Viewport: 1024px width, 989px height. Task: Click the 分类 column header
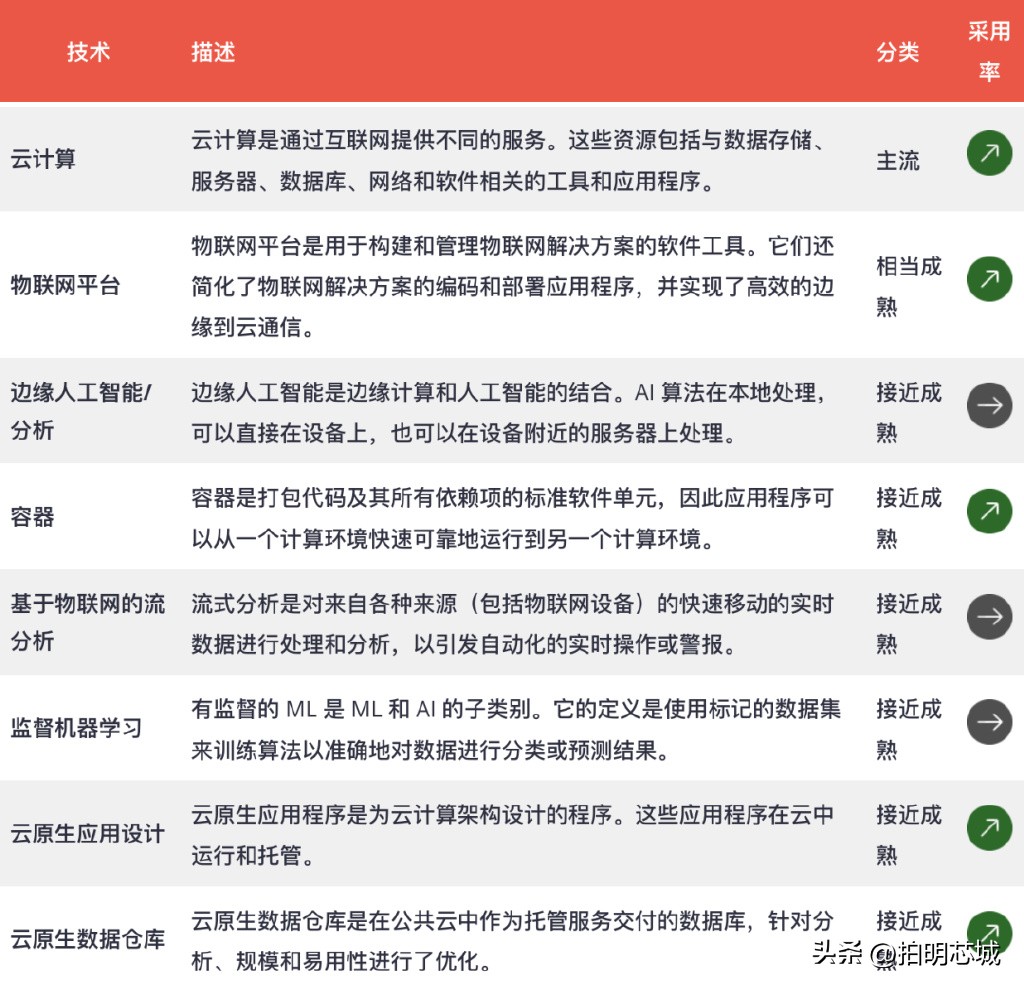(897, 52)
